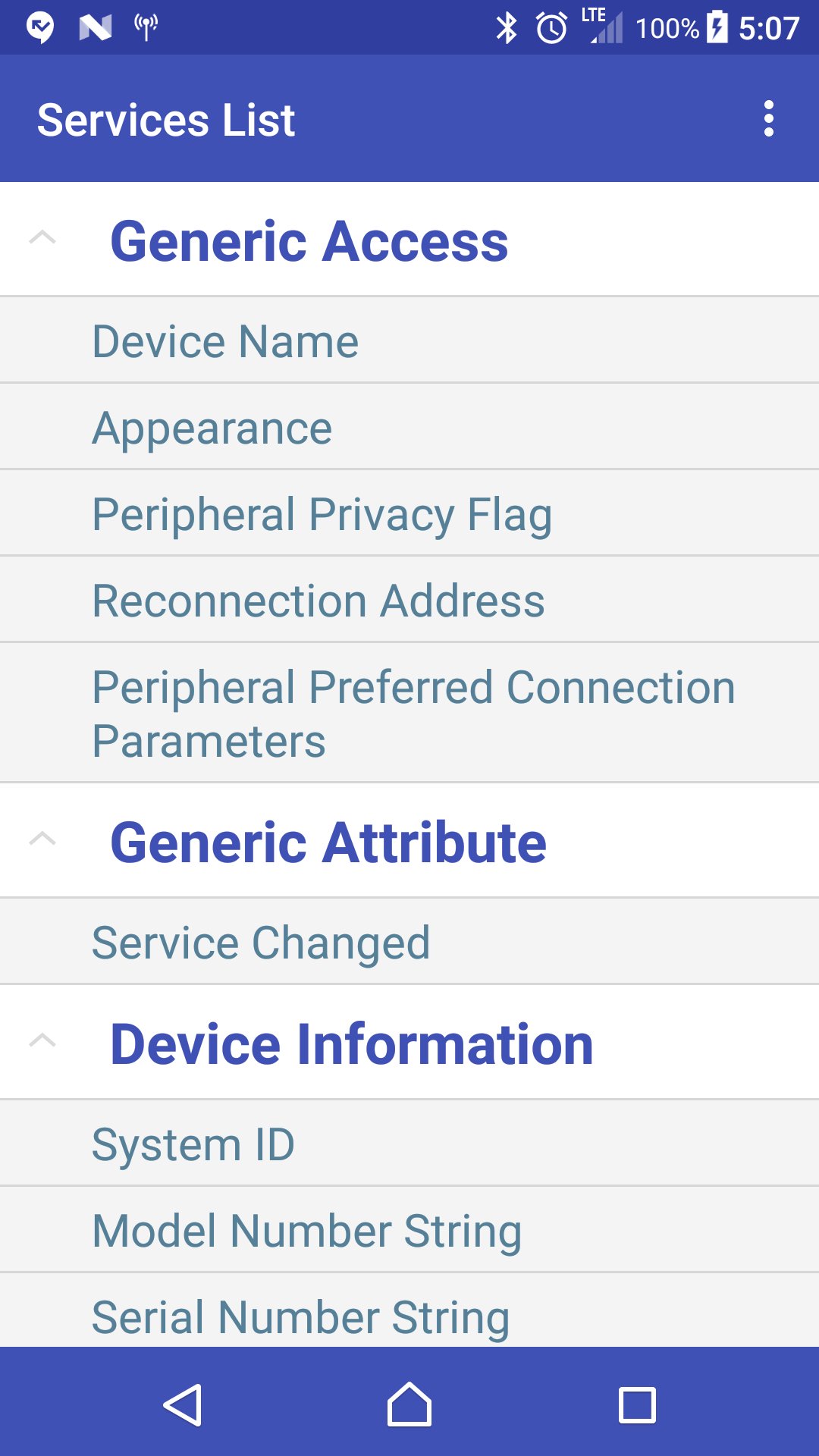Open the Device Name characteristic

click(225, 341)
